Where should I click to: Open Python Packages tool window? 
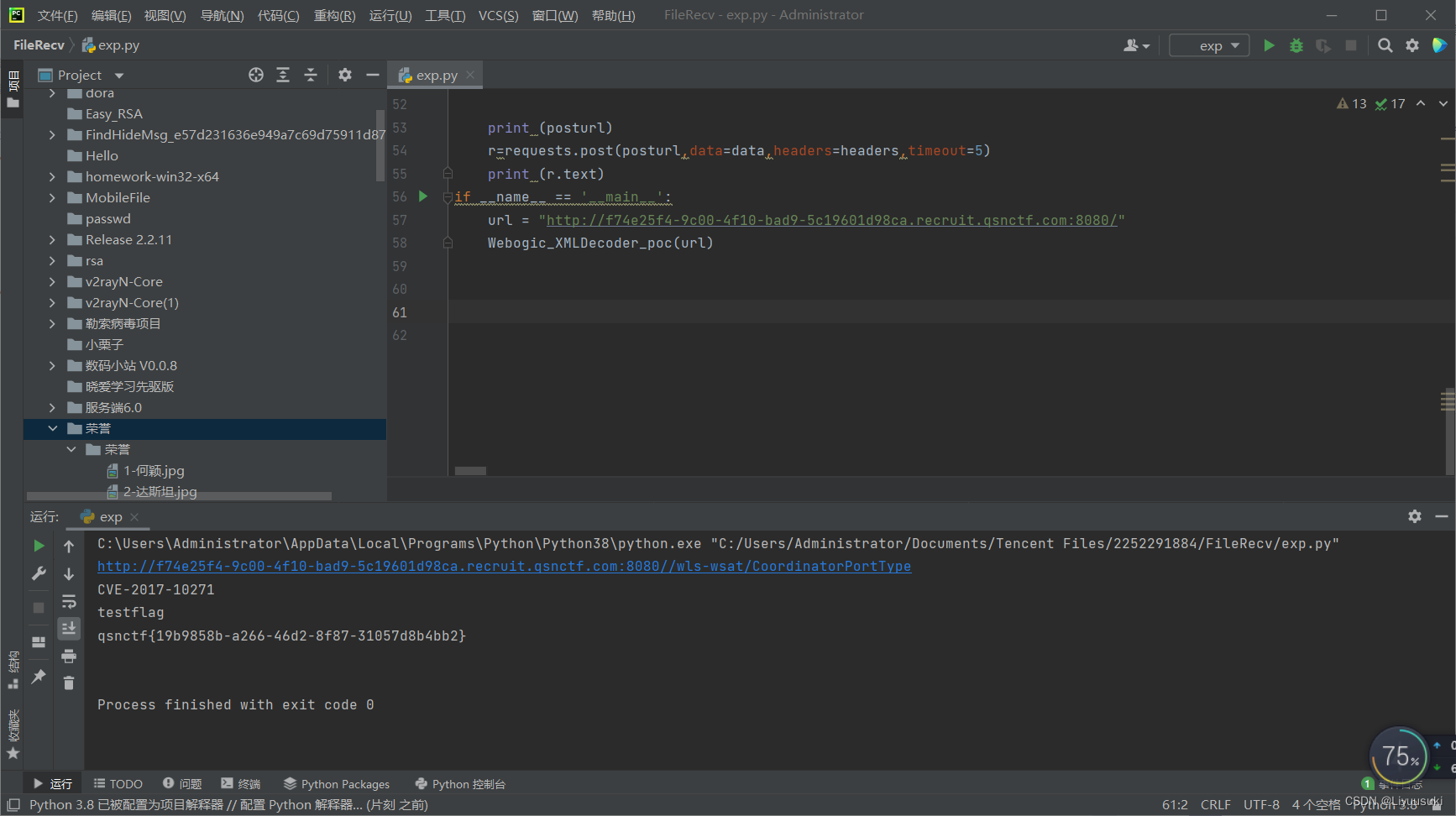336,783
